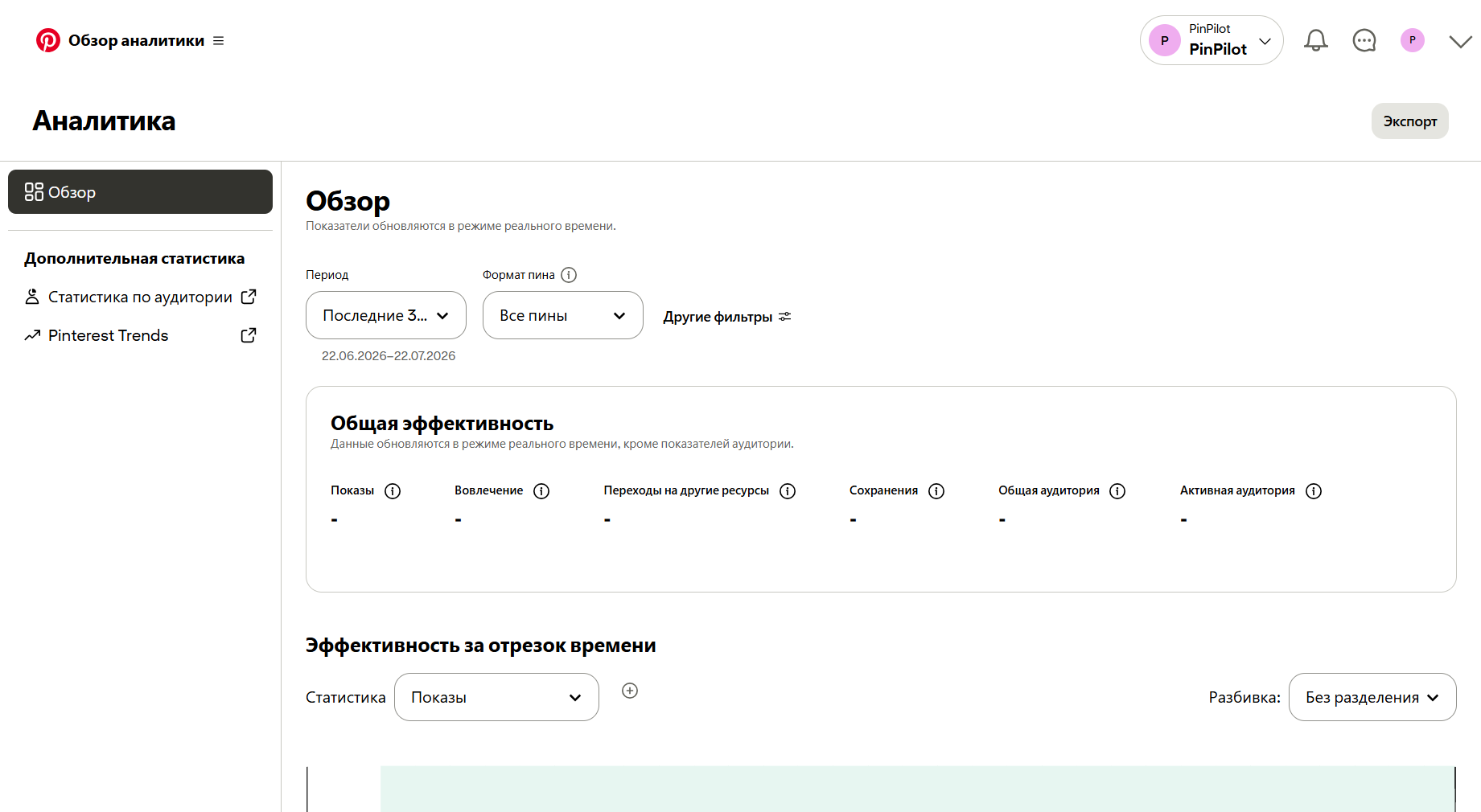Image resolution: width=1481 pixels, height=812 pixels.
Task: Click the Вовлечение metric label
Action: click(488, 490)
